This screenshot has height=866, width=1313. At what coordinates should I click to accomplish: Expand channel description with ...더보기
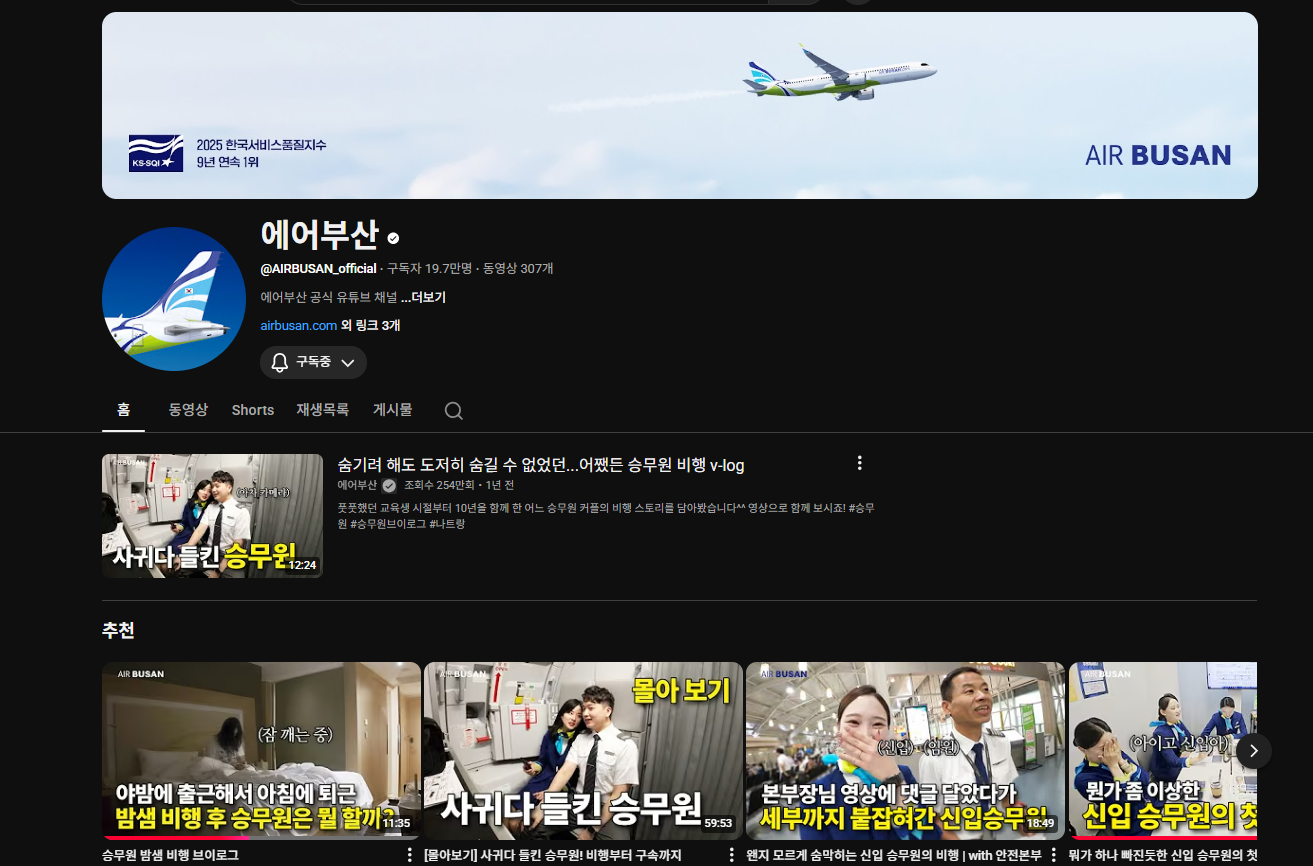423,297
